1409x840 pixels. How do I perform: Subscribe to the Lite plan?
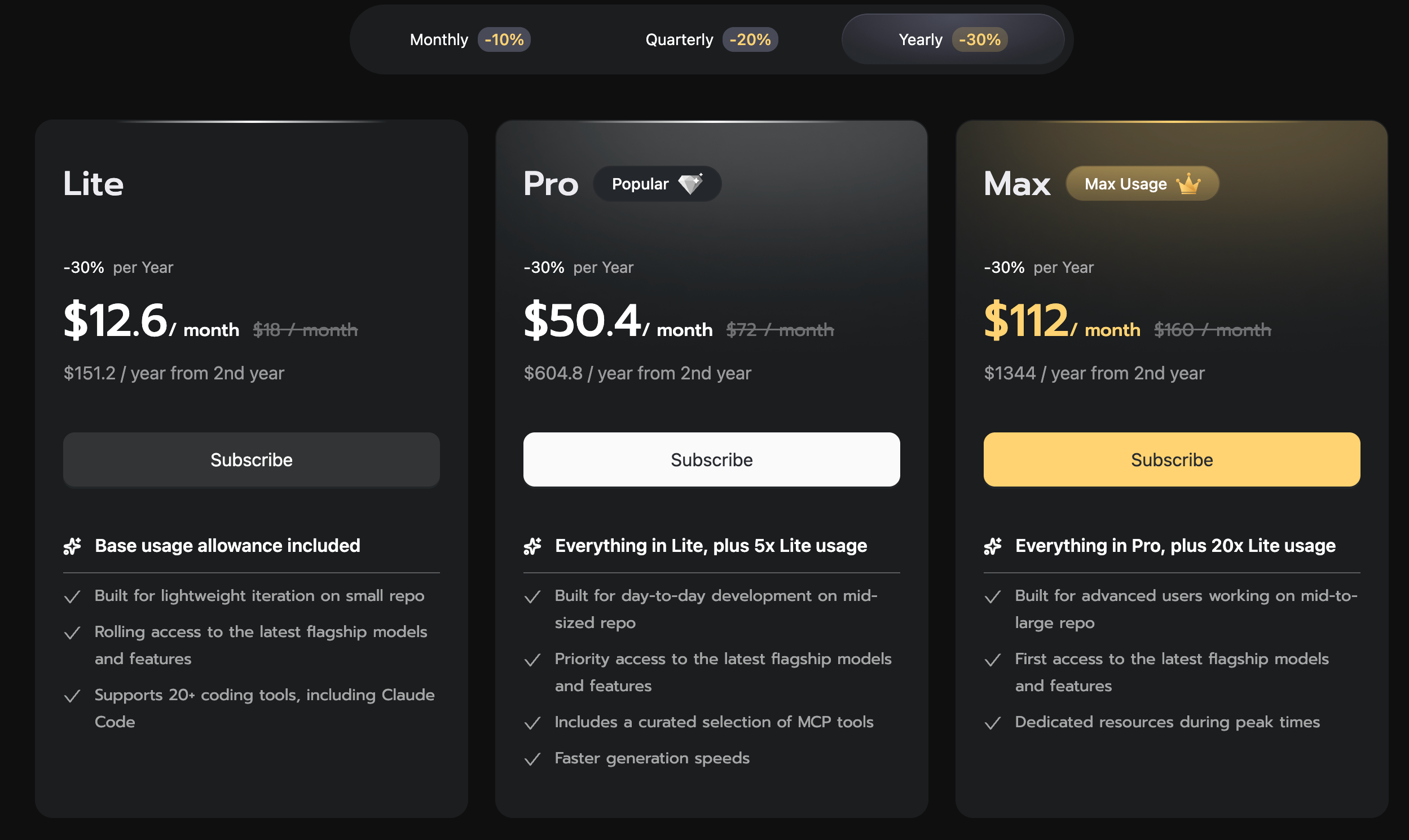(252, 459)
